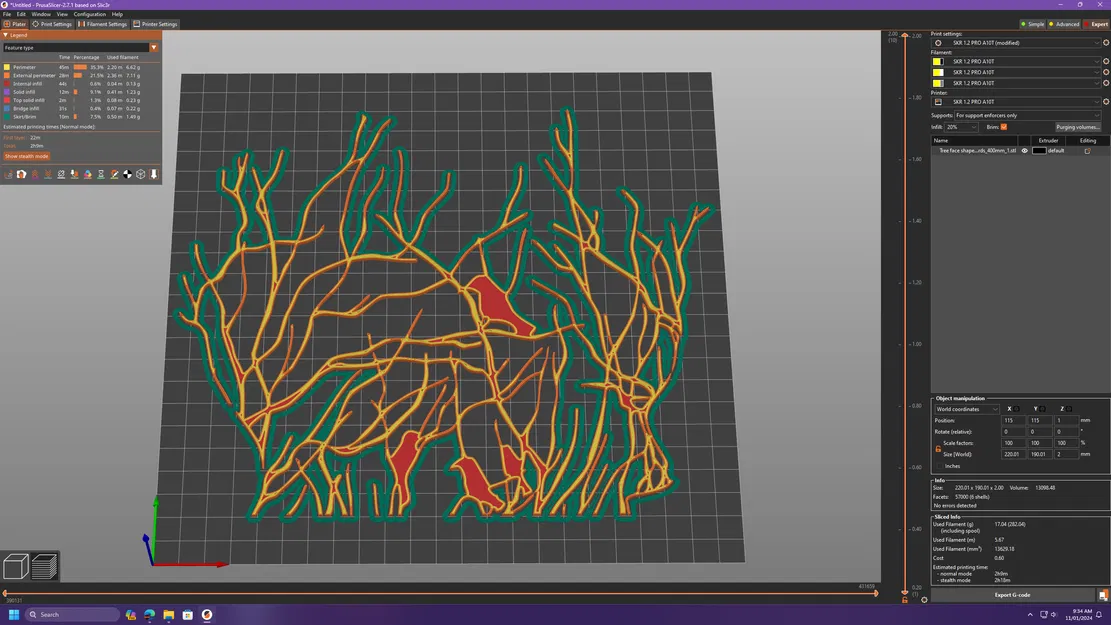Open the Infill percentage dropdown

961,127
